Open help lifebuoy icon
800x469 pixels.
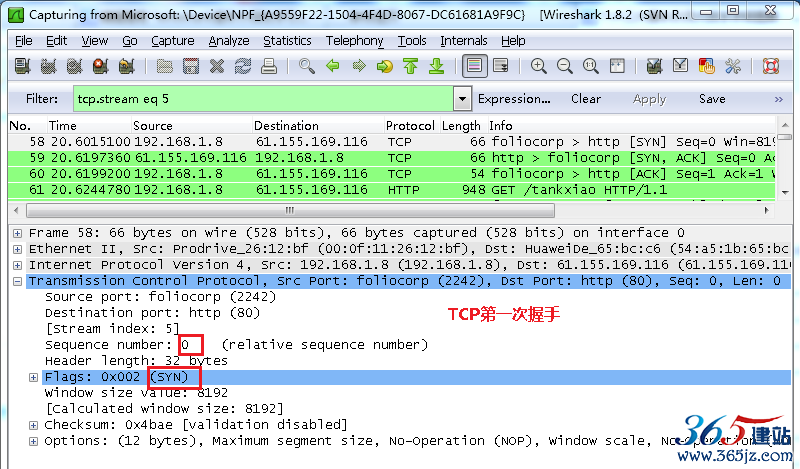click(771, 66)
